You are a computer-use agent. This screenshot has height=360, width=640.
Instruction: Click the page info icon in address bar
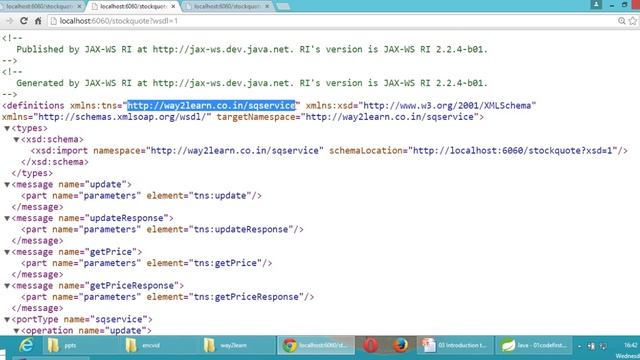coord(53,21)
